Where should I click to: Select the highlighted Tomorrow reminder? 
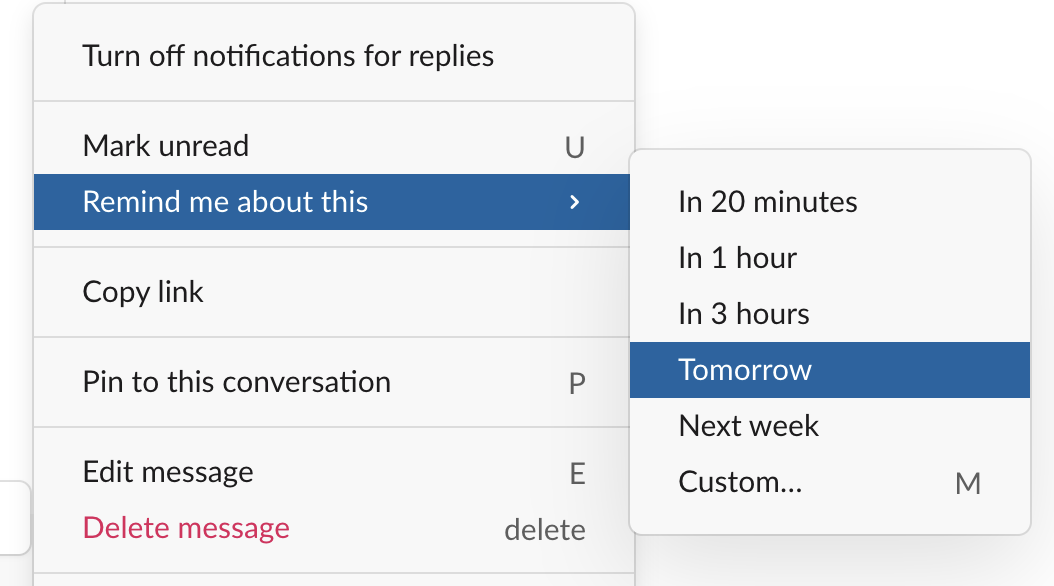(745, 370)
